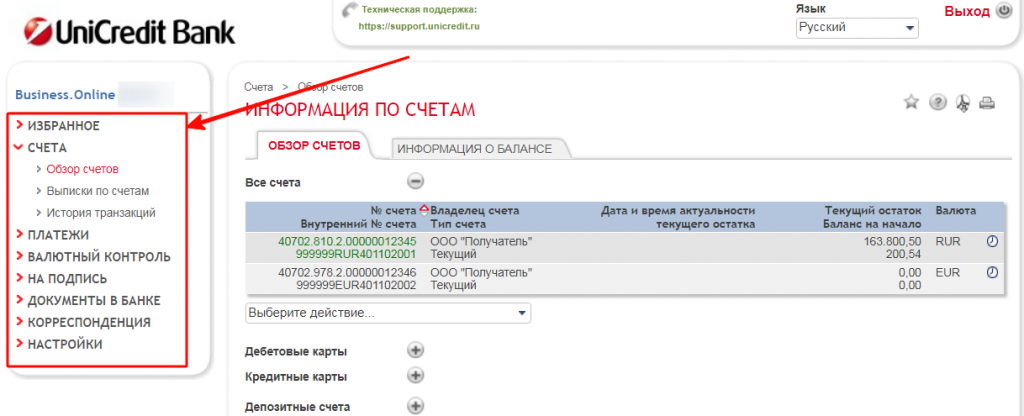This screenshot has width=1024, height=416.
Task: Click Владелец счета column header
Action: 475,211
